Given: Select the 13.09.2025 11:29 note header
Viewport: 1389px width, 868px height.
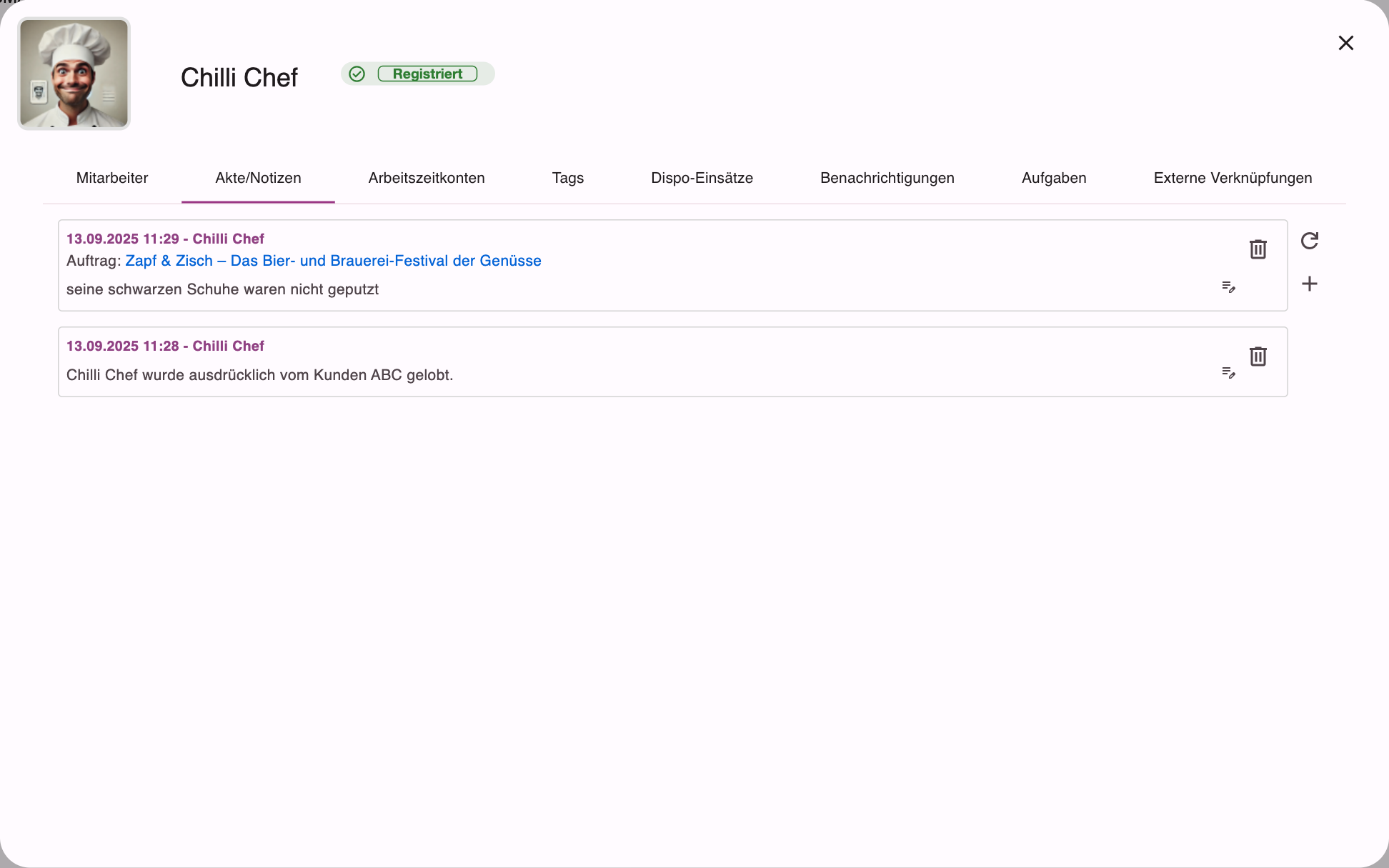Looking at the screenshot, I should (165, 239).
